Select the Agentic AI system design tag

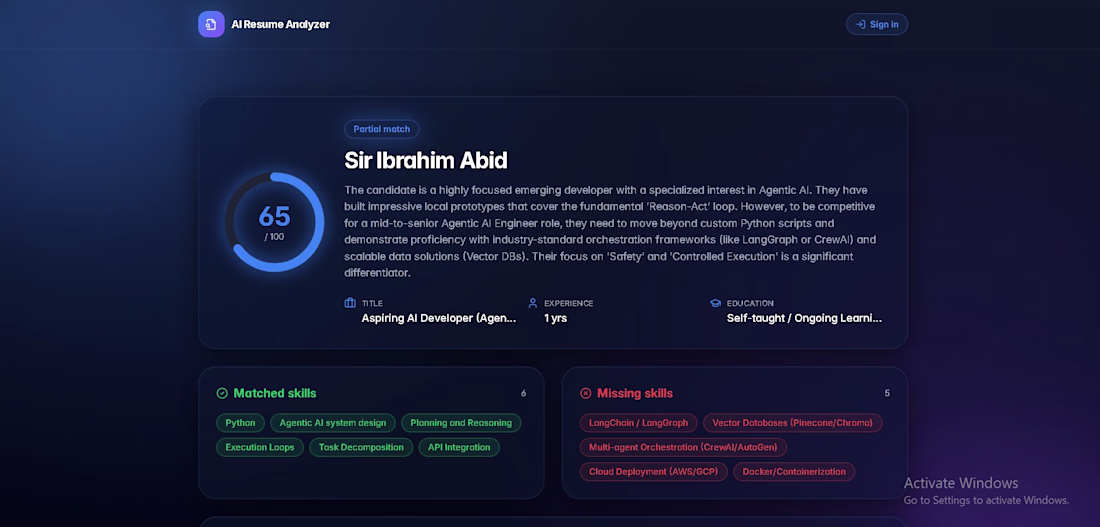tap(333, 422)
